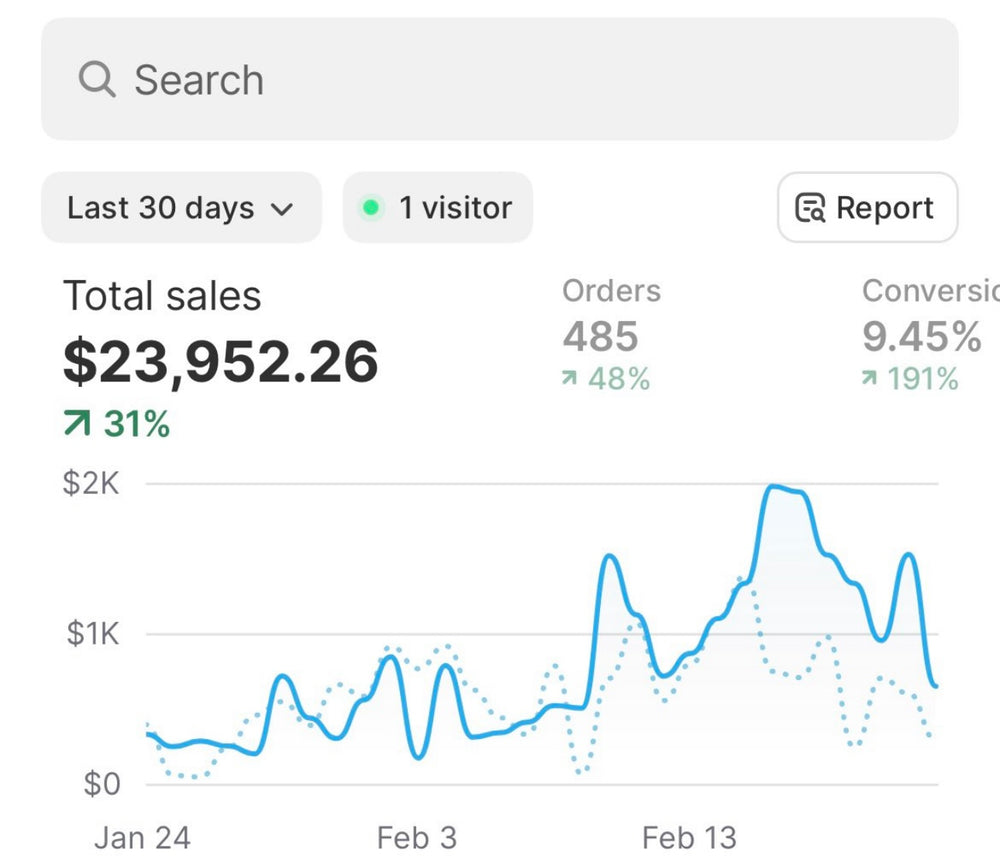Open the Last 30 days date dropdown
This screenshot has height=867, width=1000.
[180, 208]
